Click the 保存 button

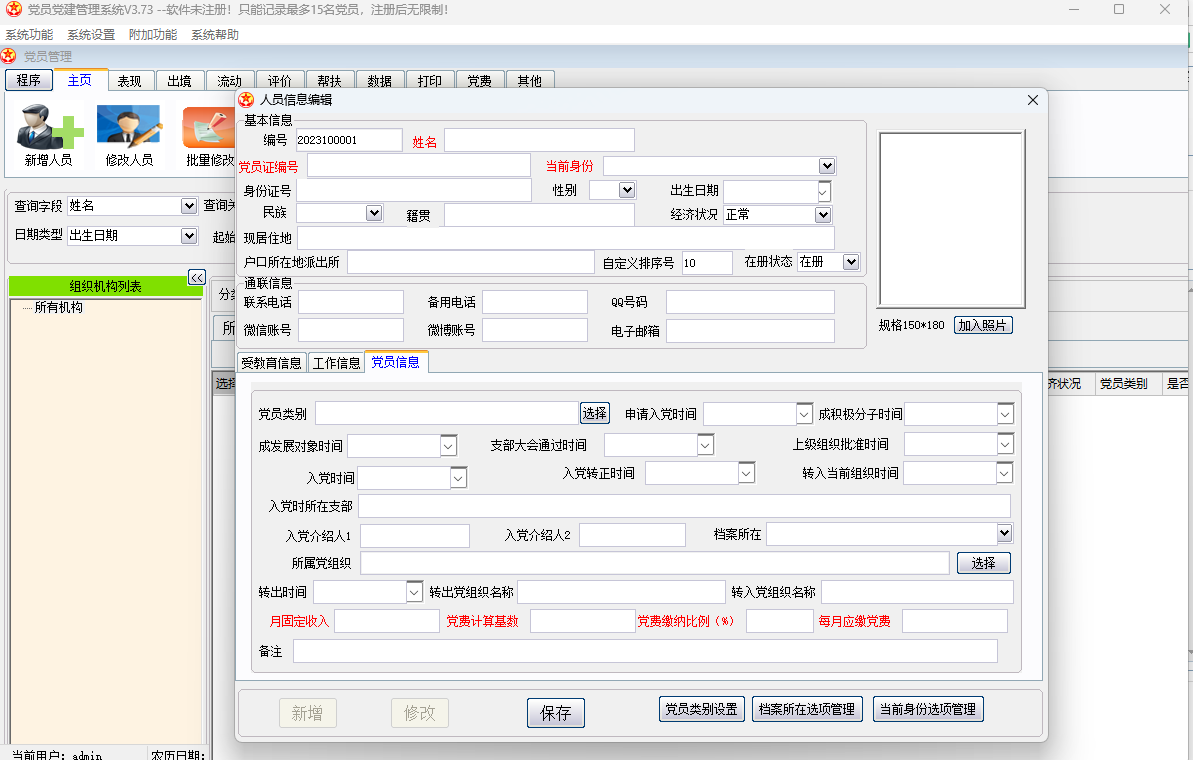(x=555, y=713)
